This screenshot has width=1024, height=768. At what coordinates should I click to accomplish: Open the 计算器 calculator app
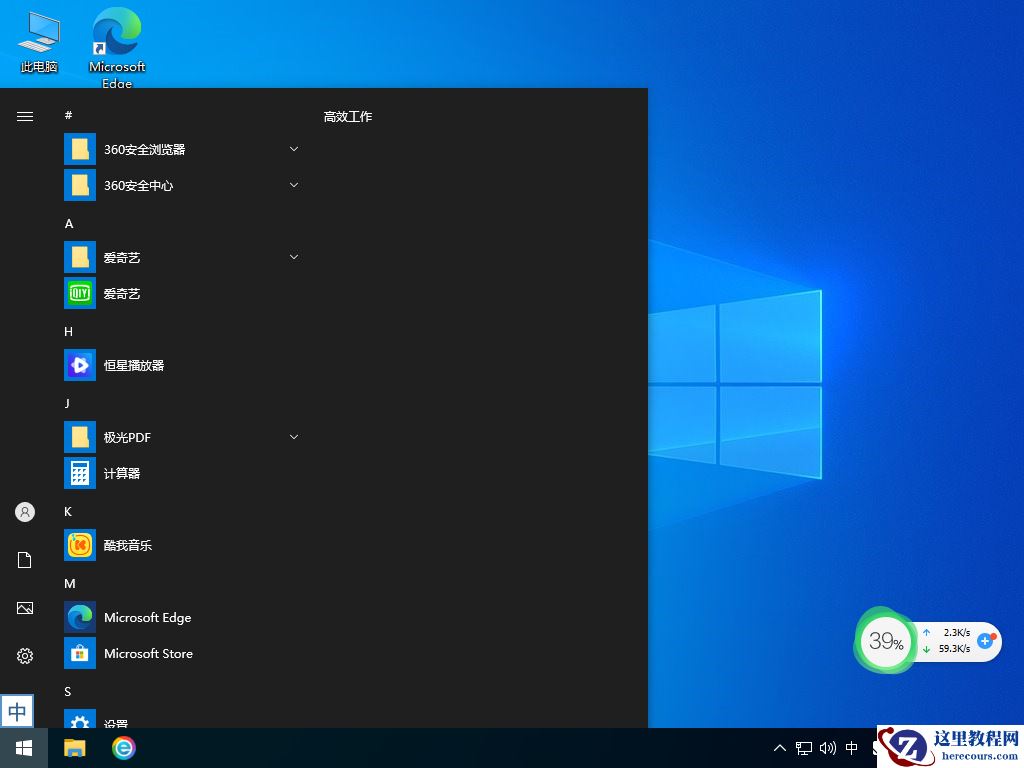(121, 473)
